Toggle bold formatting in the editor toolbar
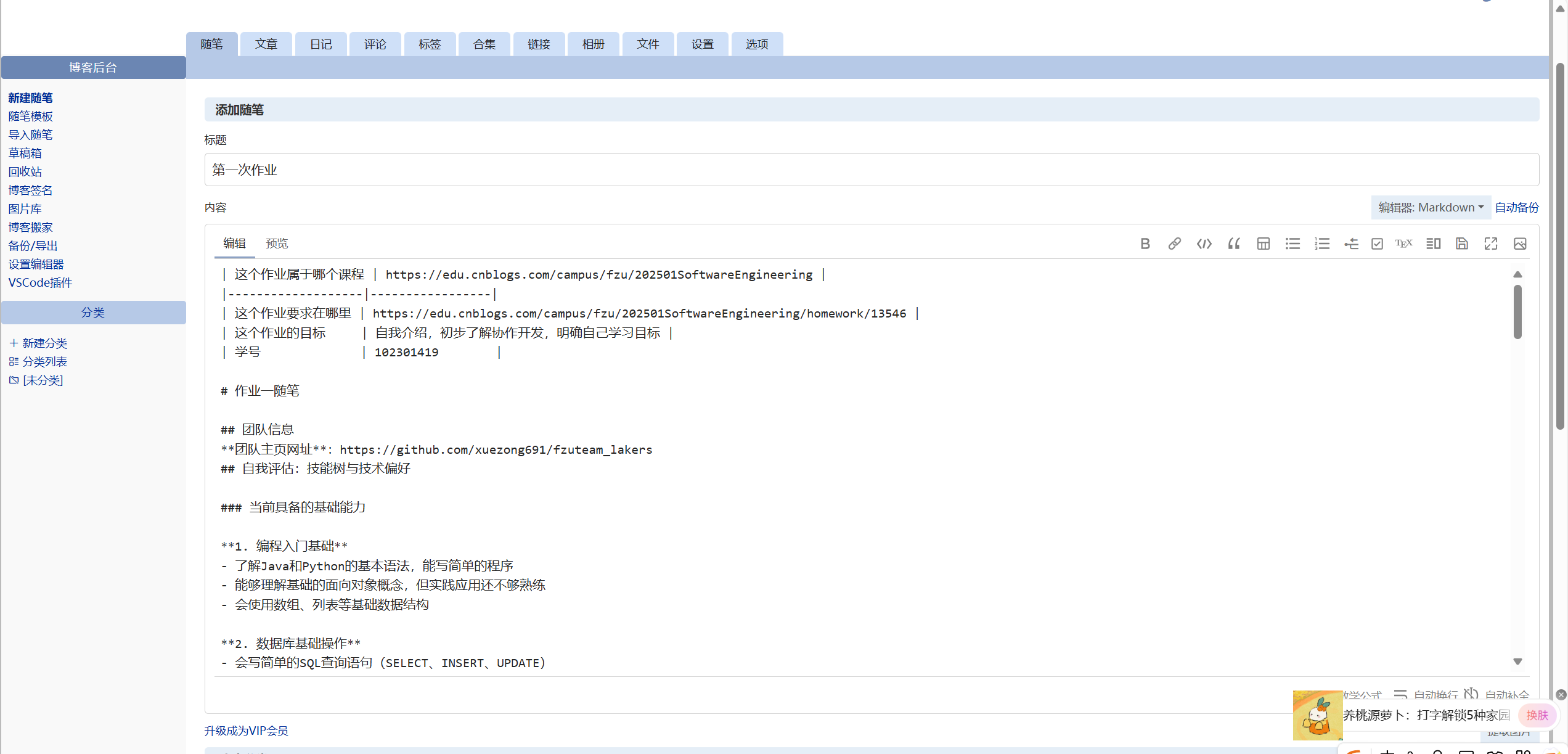Screen dimensions: 1568x754 [1145, 244]
